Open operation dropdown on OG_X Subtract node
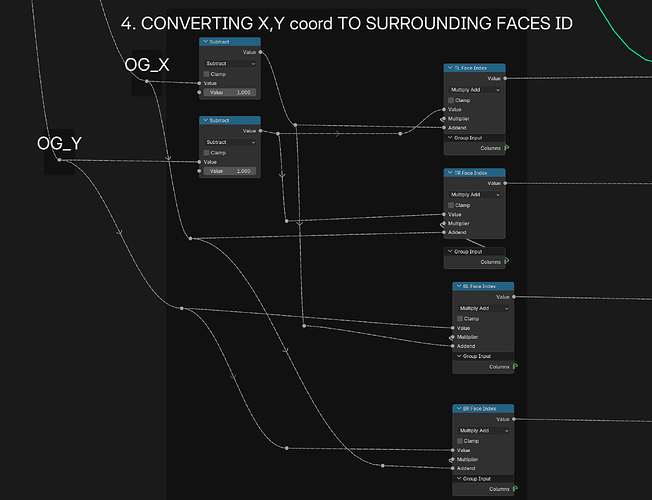The width and height of the screenshot is (652, 500). (x=230, y=64)
